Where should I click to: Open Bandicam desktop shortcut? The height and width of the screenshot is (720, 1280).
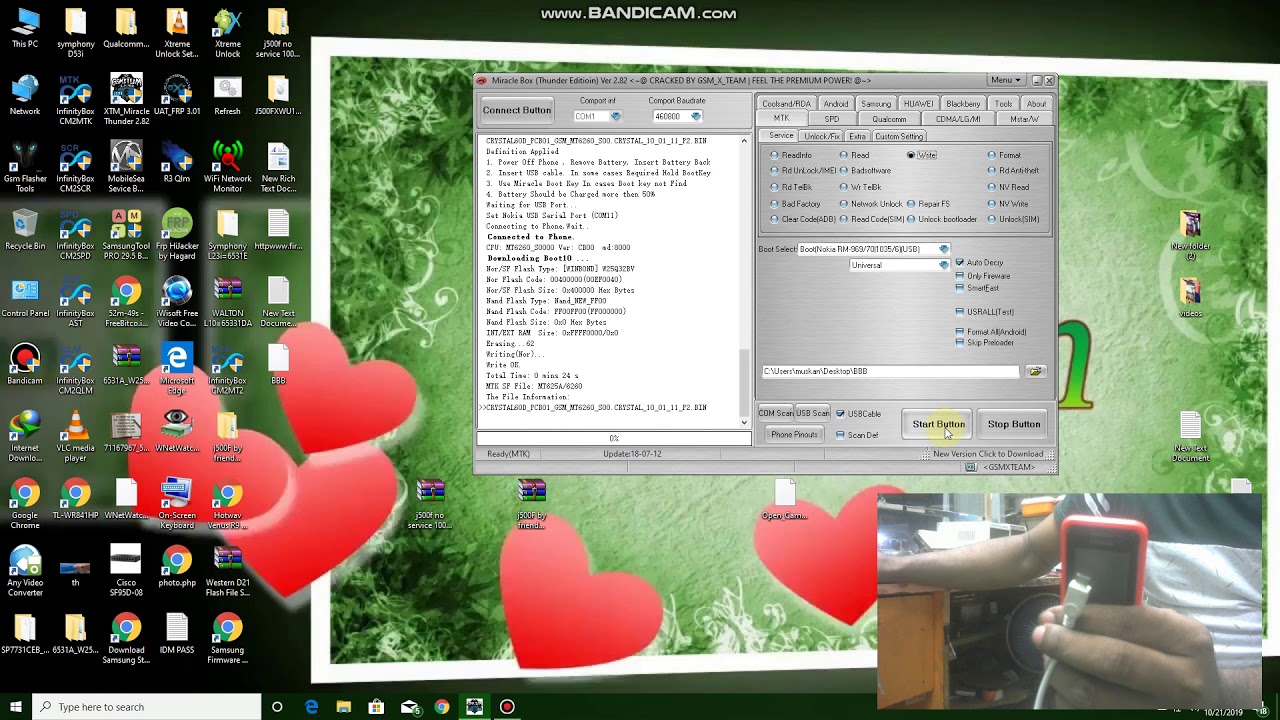[25, 365]
